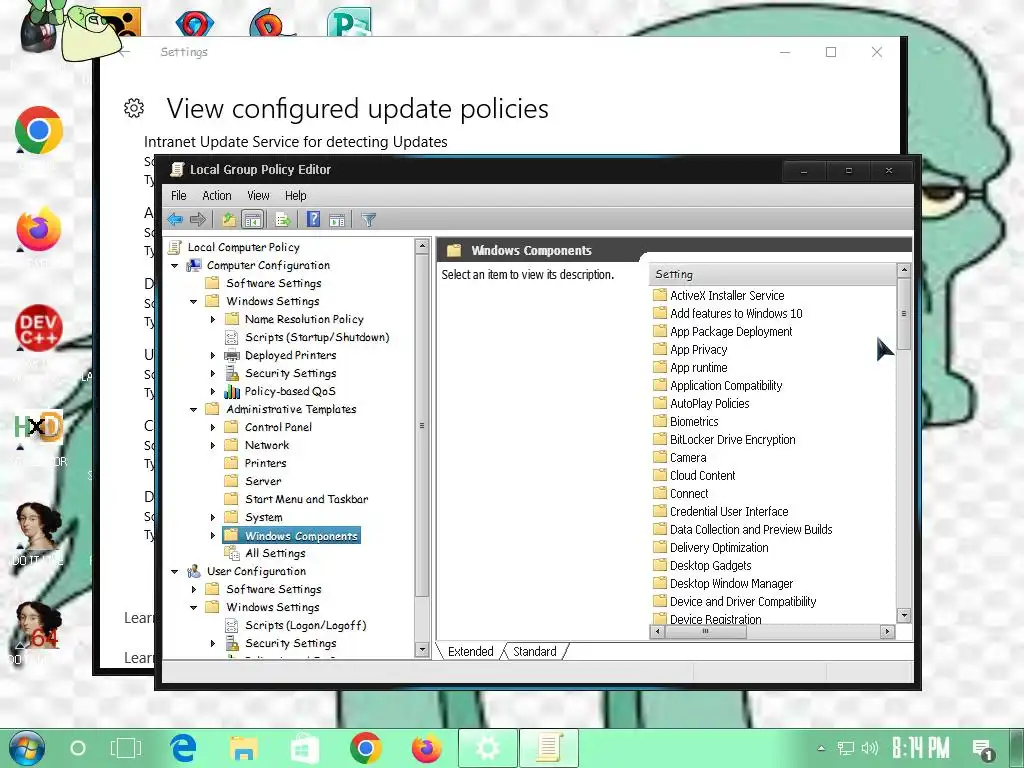This screenshot has height=768, width=1024.
Task: Open the Desktop Window Manager folder
Action: [731, 583]
